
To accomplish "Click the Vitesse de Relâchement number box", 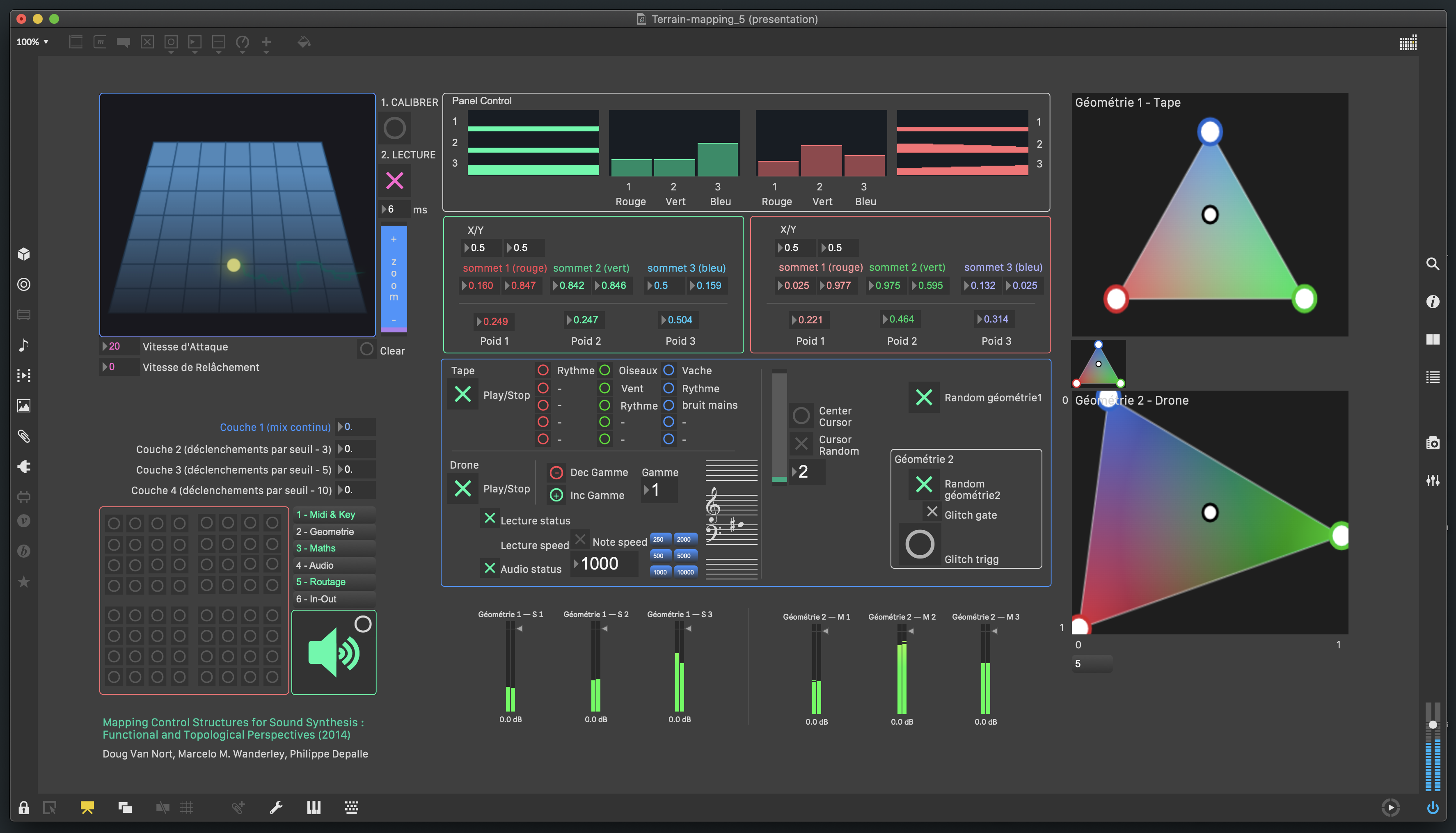I will [119, 367].
